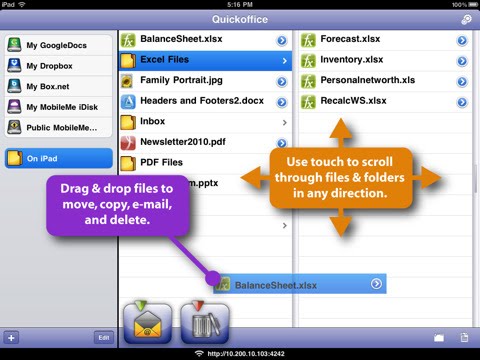480x360 pixels.
Task: Click the Inbox folder icon
Action: click(128, 122)
